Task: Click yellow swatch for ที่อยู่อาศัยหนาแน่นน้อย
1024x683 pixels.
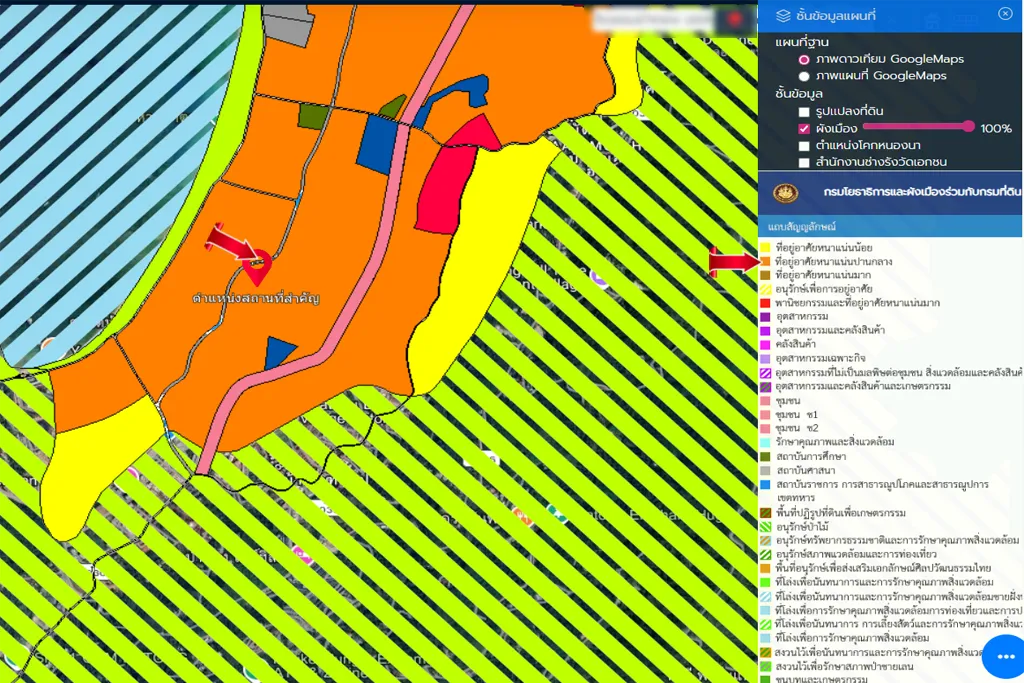Action: pyautogui.click(x=765, y=247)
